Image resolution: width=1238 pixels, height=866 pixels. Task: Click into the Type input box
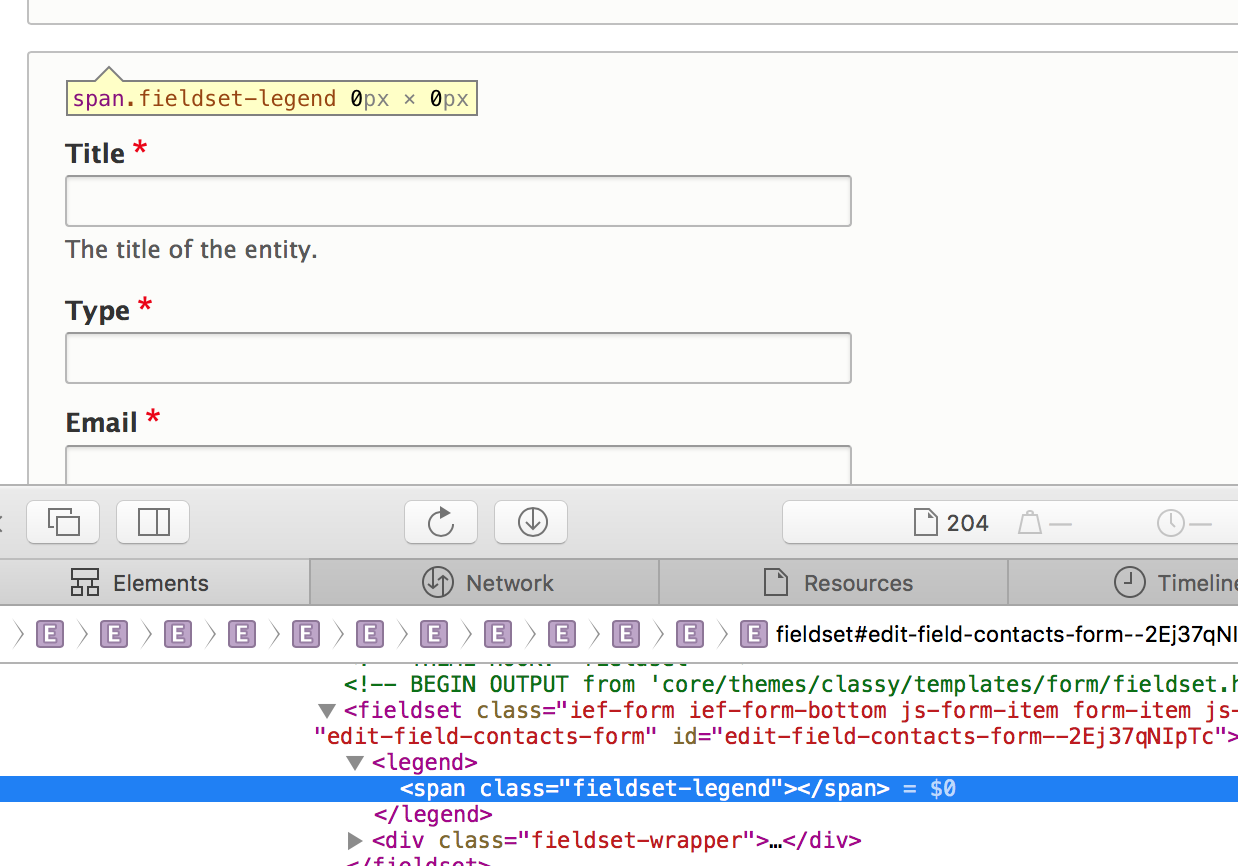pos(458,358)
